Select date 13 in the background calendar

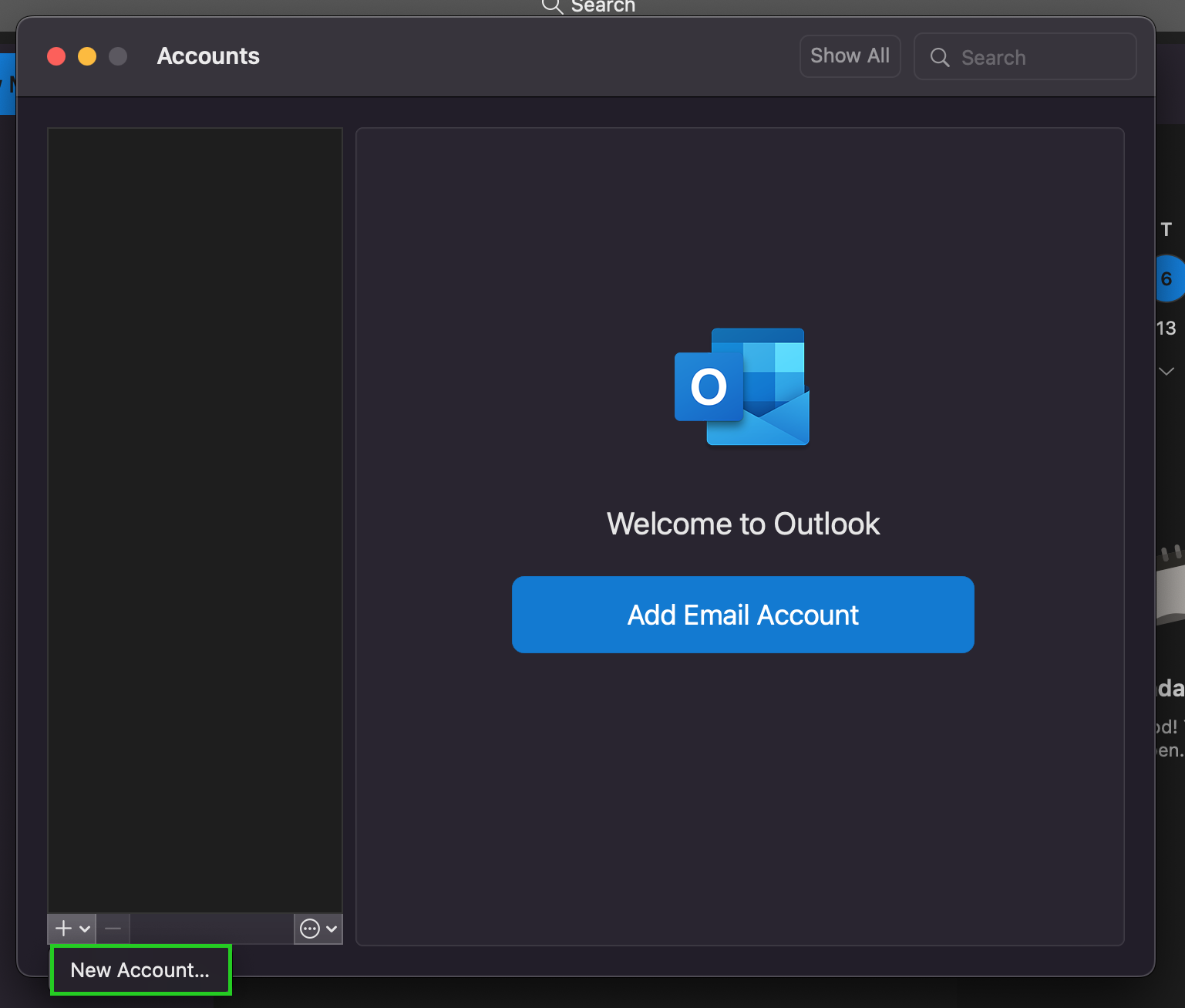click(x=1166, y=328)
